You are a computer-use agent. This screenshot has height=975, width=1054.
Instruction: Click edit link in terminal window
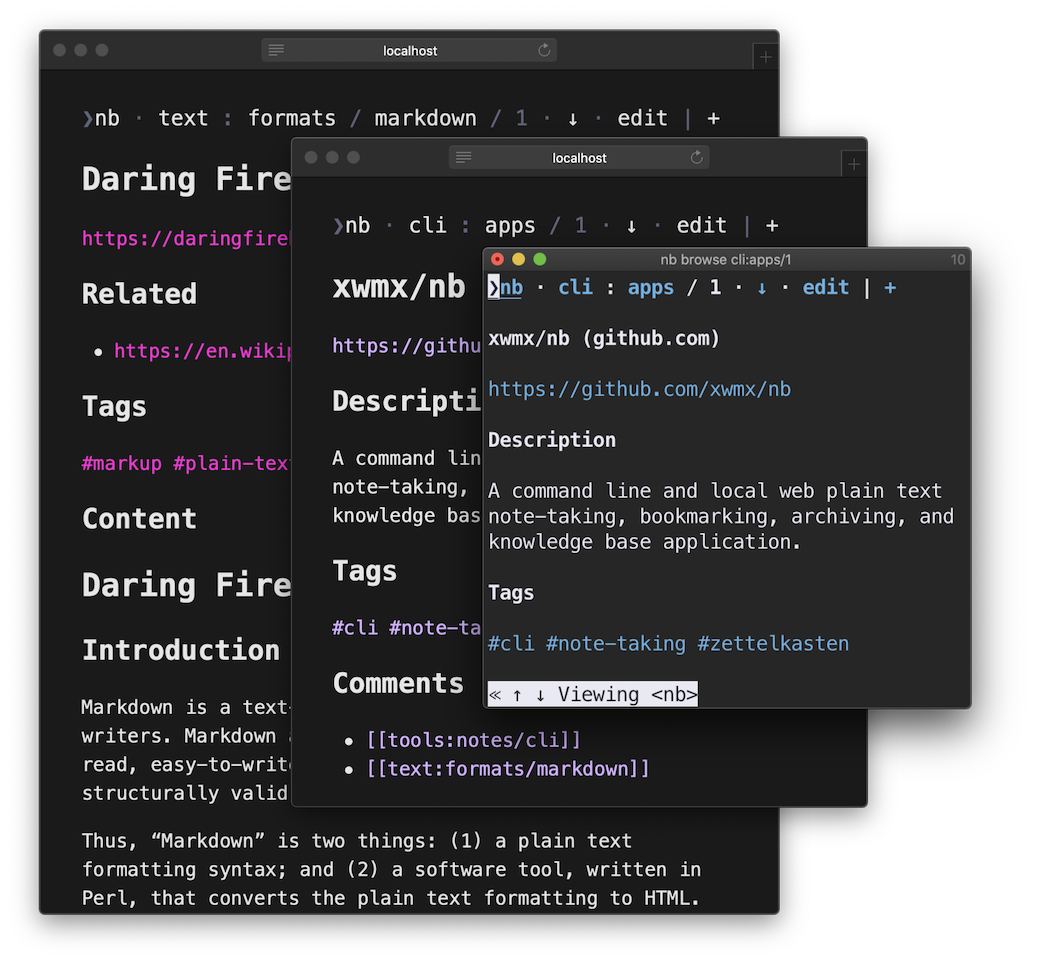pos(825,288)
